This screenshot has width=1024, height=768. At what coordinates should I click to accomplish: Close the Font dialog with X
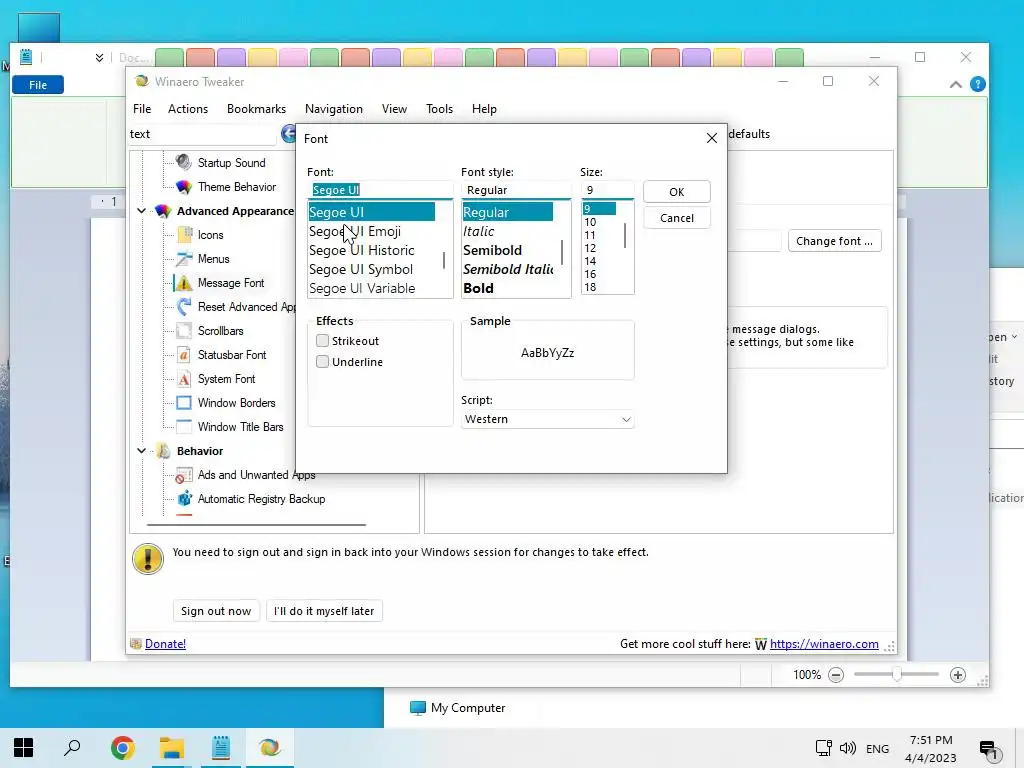pyautogui.click(x=712, y=138)
